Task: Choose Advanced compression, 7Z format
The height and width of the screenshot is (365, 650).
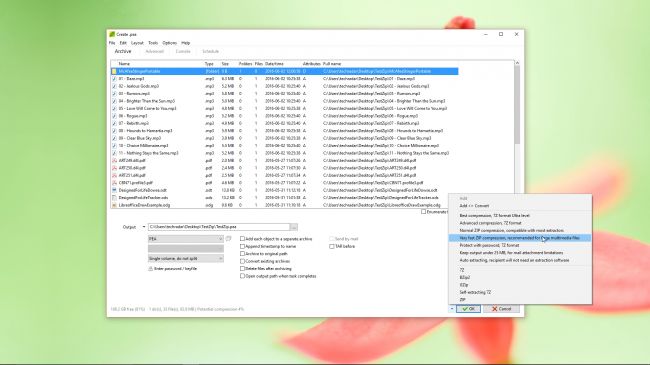Action: click(520, 223)
